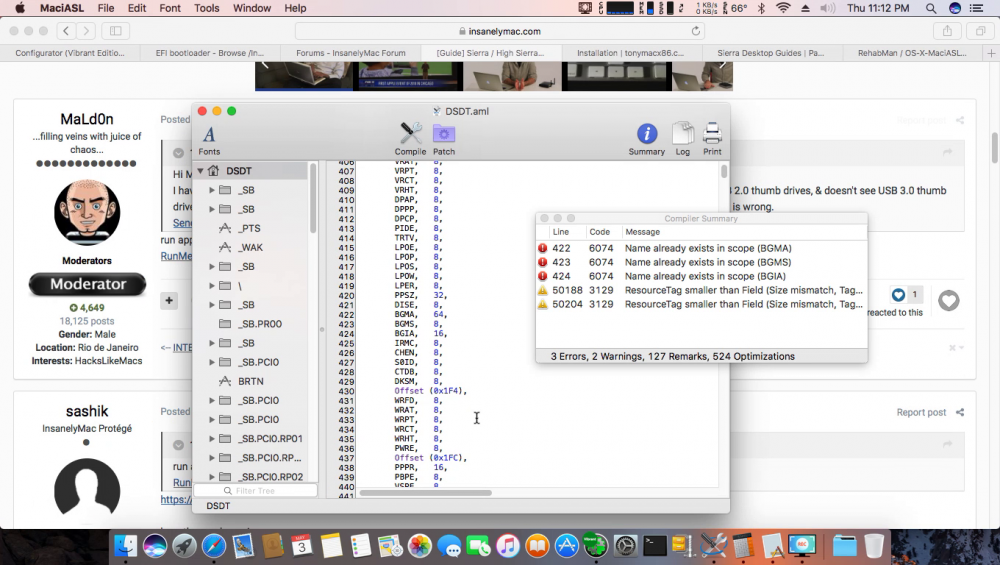Image resolution: width=1000 pixels, height=565 pixels.
Task: Click the code editor horizontal scrollbar
Action: [x=425, y=493]
